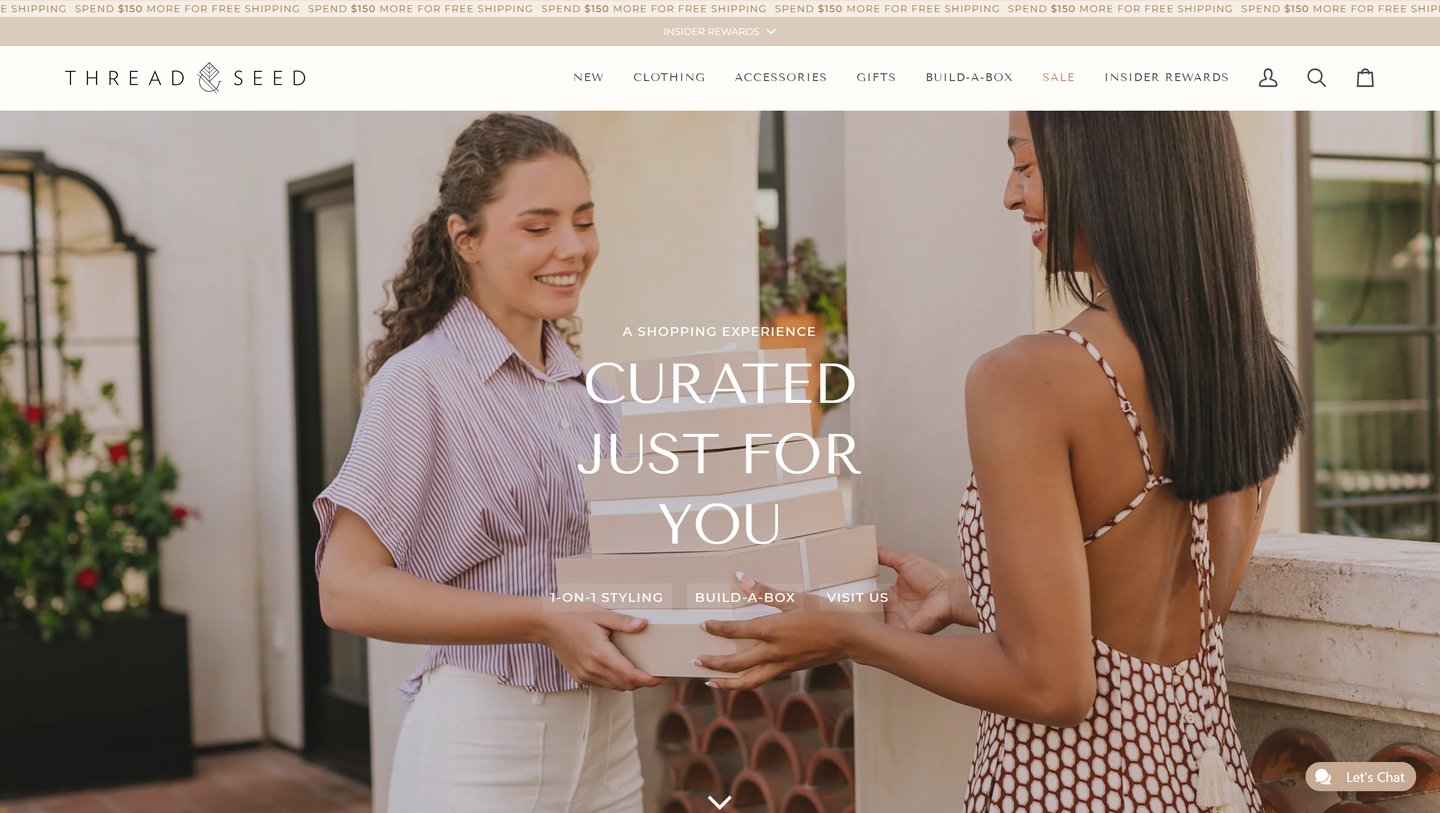Open Insider Rewards in the main navigation
This screenshot has width=1440, height=813.
(1167, 77)
